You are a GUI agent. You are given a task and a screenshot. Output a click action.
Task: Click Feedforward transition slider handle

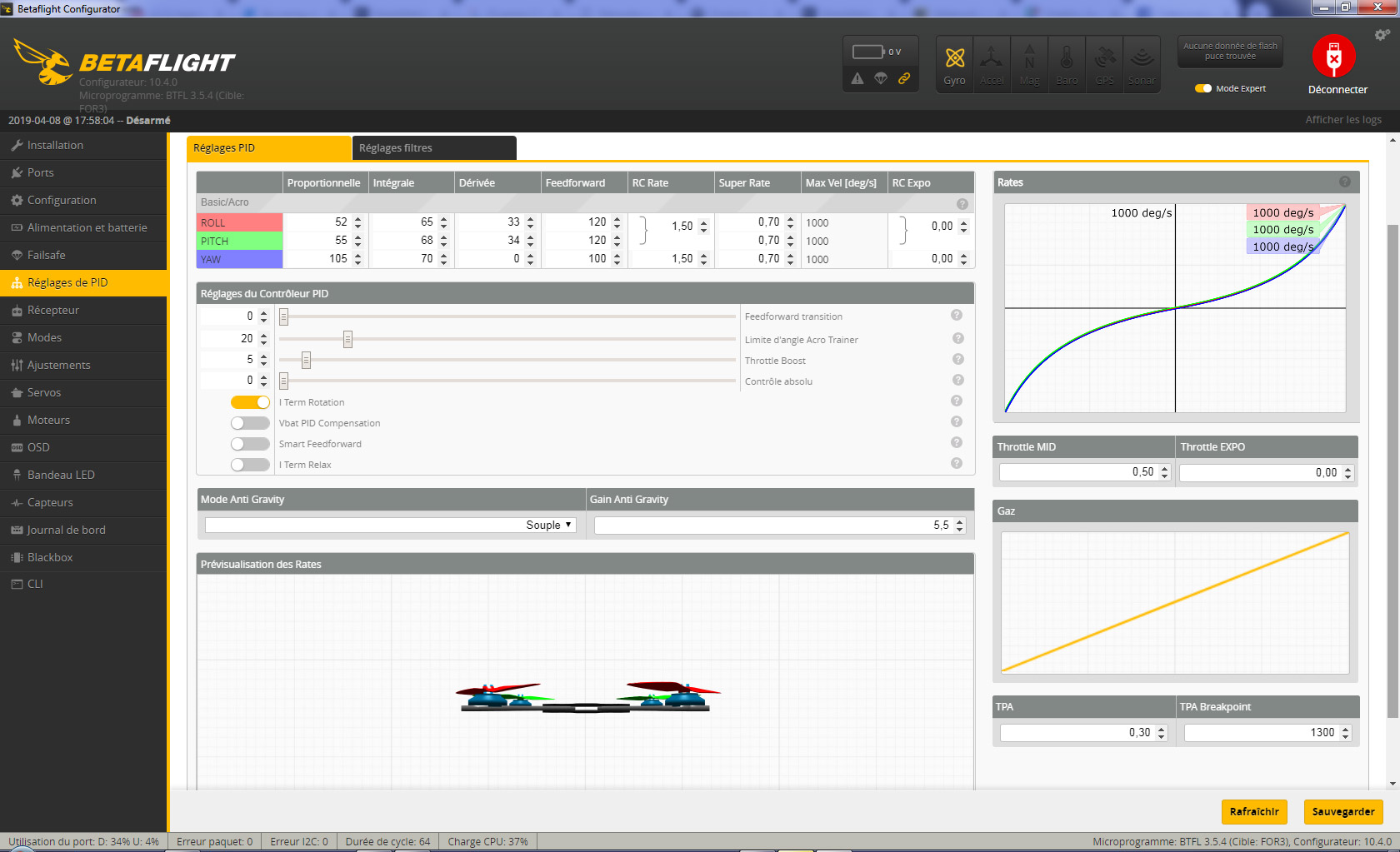point(283,316)
